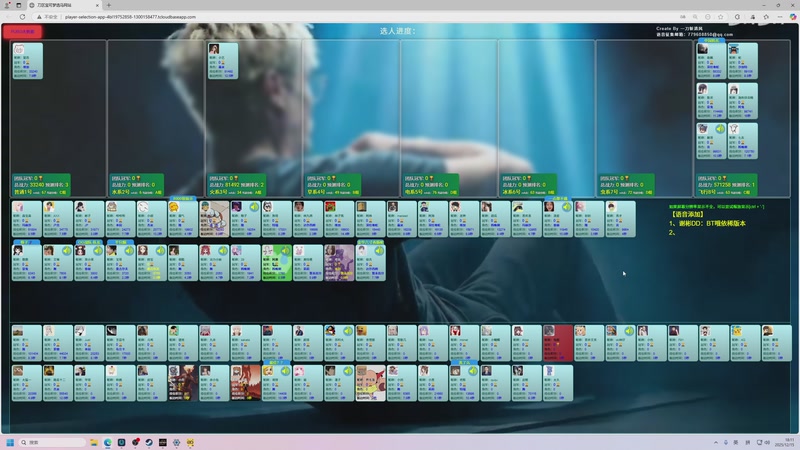800x450 pixels.
Task: Click the 火系3号 team status label
Action: coord(237,185)
